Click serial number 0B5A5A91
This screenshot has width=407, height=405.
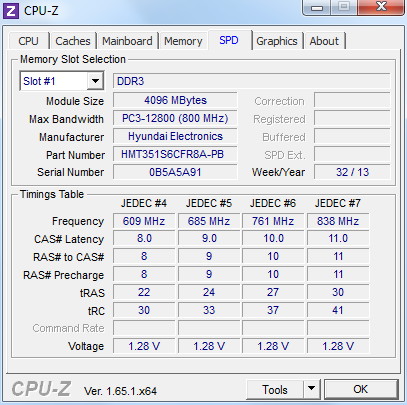(175, 172)
